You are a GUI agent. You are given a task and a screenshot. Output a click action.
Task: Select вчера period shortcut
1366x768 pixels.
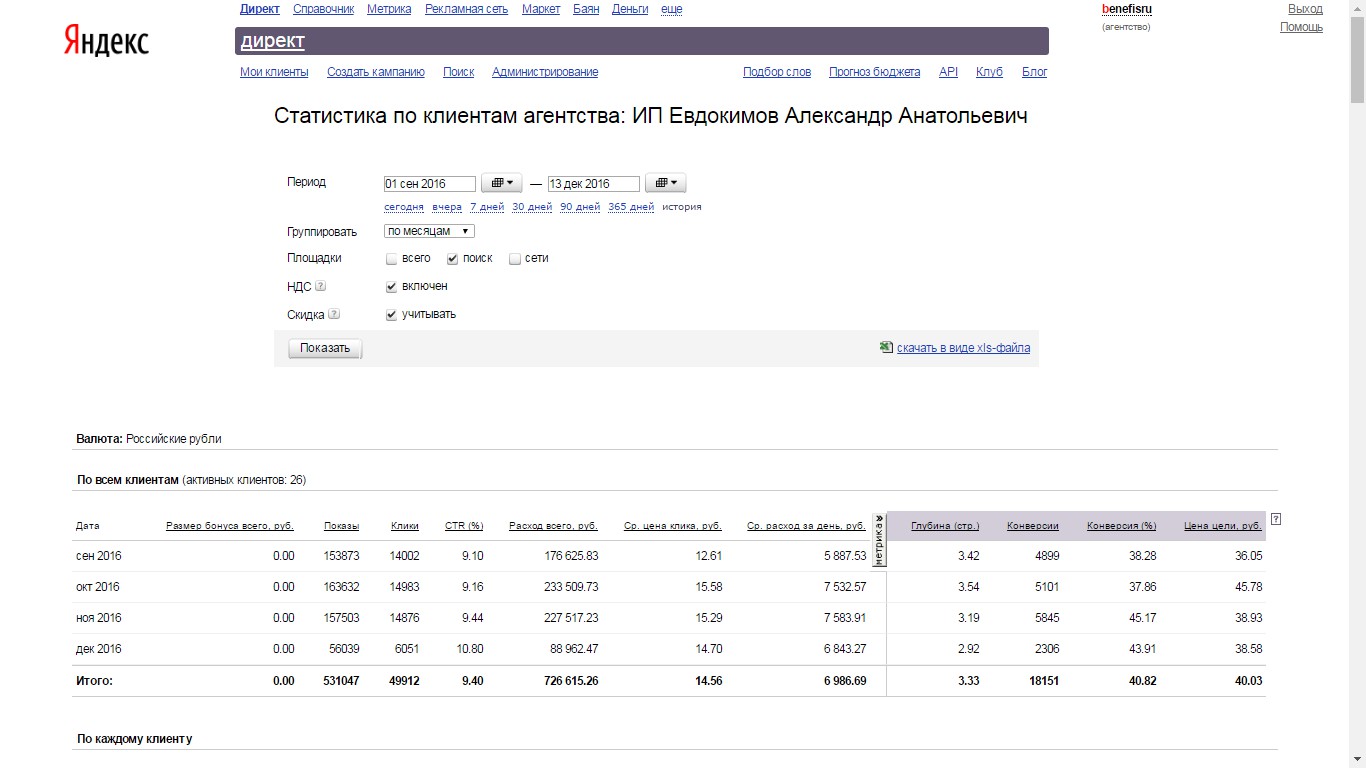click(447, 207)
